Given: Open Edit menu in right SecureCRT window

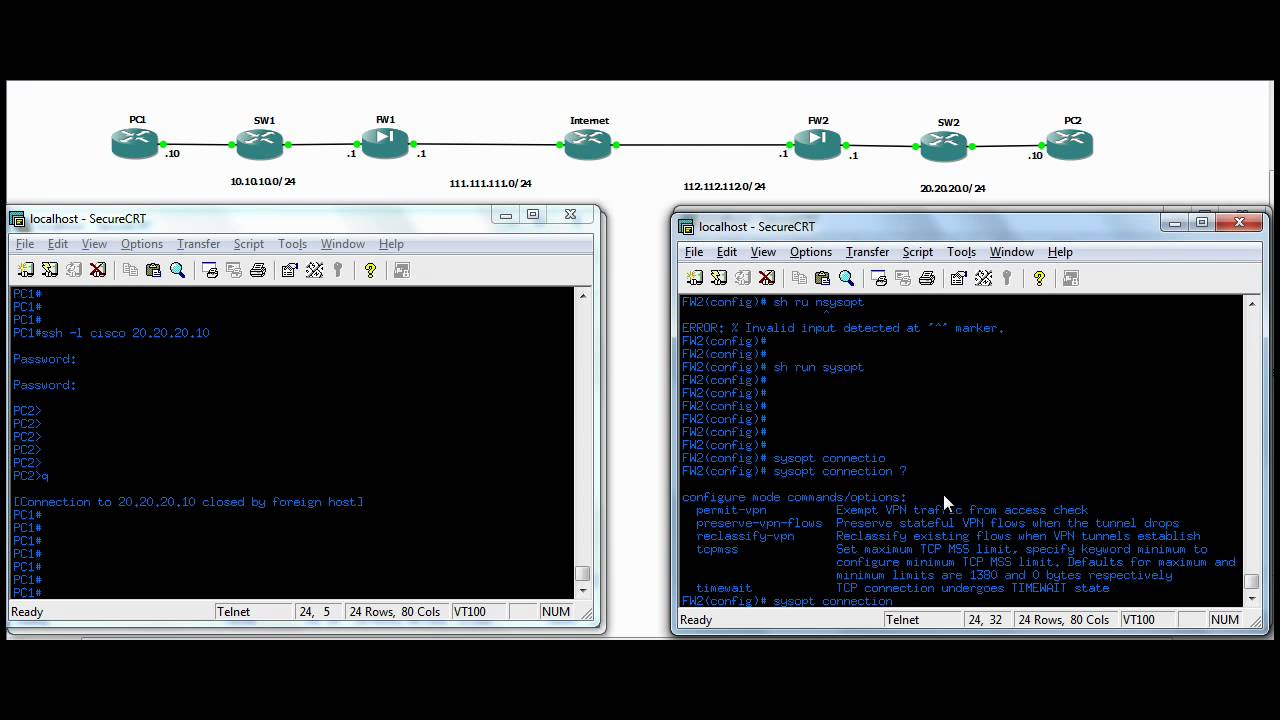Looking at the screenshot, I should (727, 252).
